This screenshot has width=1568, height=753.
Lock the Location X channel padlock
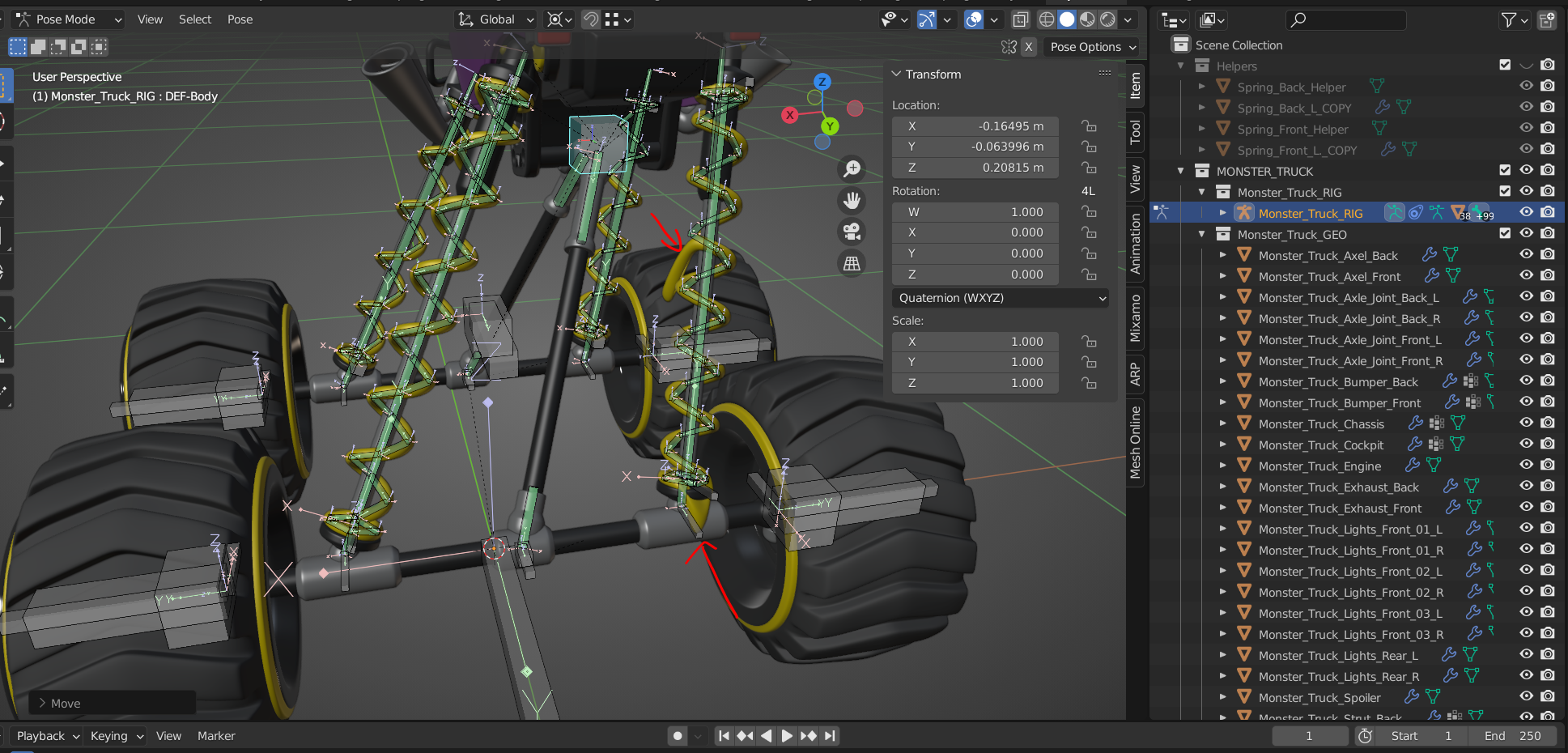(1090, 126)
